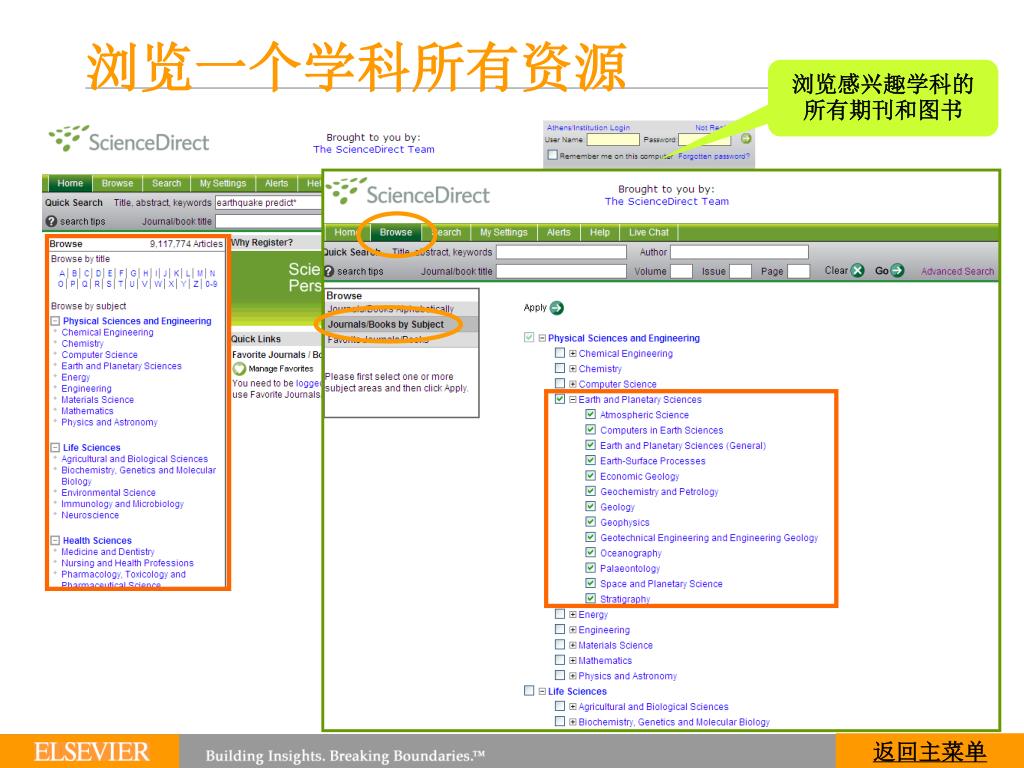
Task: Click the search tips question icon in back window
Action: 52,221
